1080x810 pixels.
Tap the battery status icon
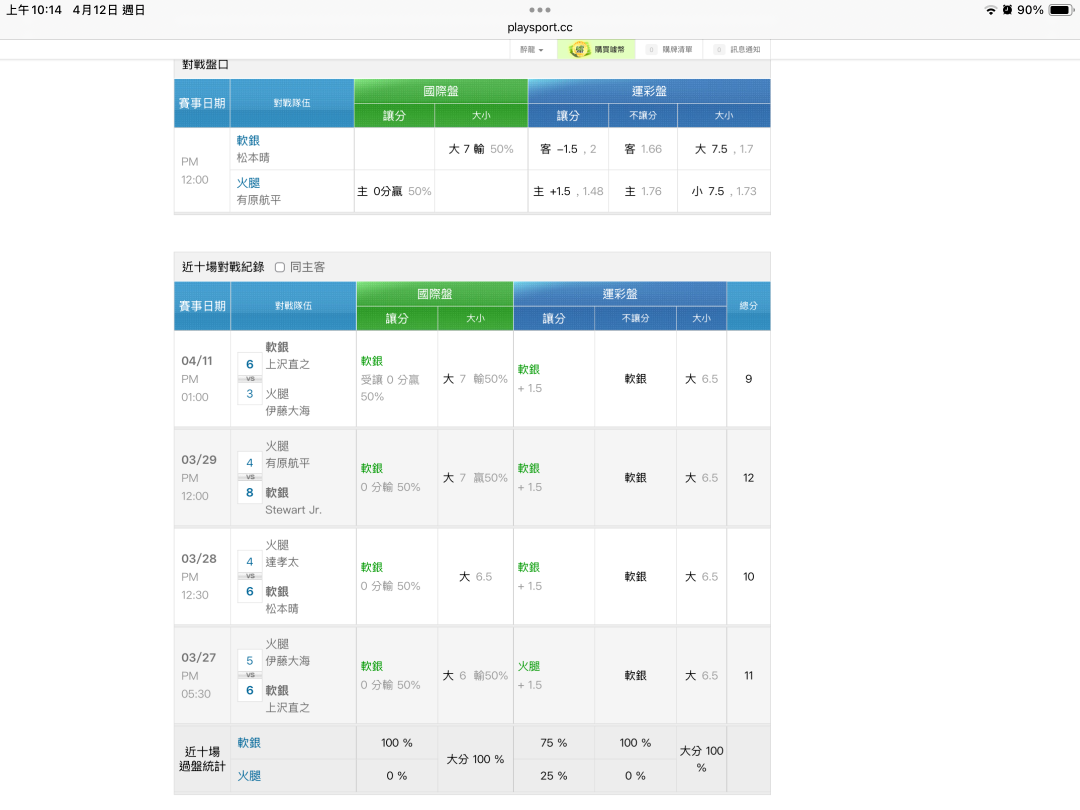tap(1061, 10)
